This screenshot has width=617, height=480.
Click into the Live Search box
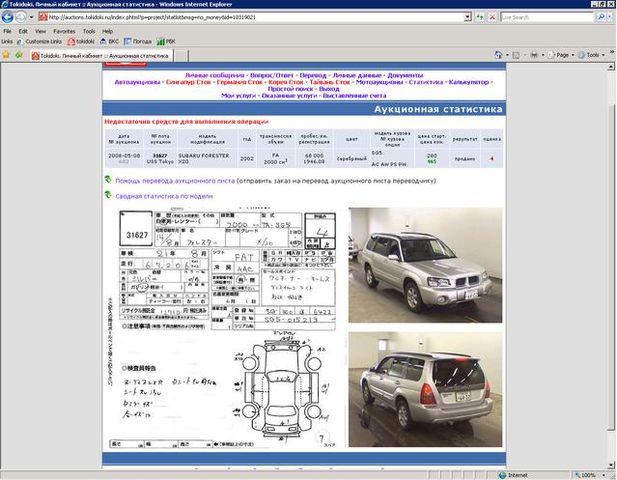[547, 17]
